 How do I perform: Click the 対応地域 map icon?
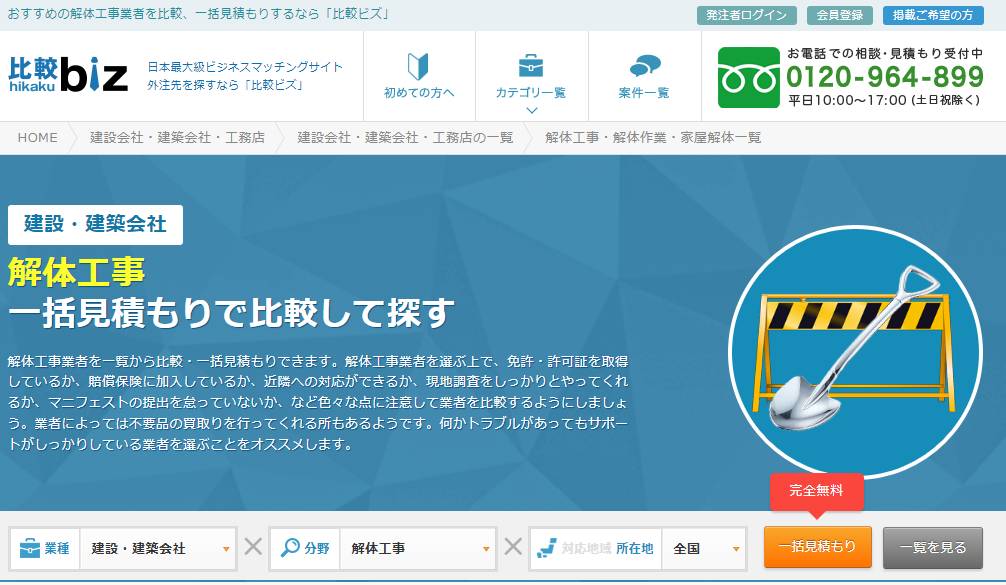pos(547,548)
